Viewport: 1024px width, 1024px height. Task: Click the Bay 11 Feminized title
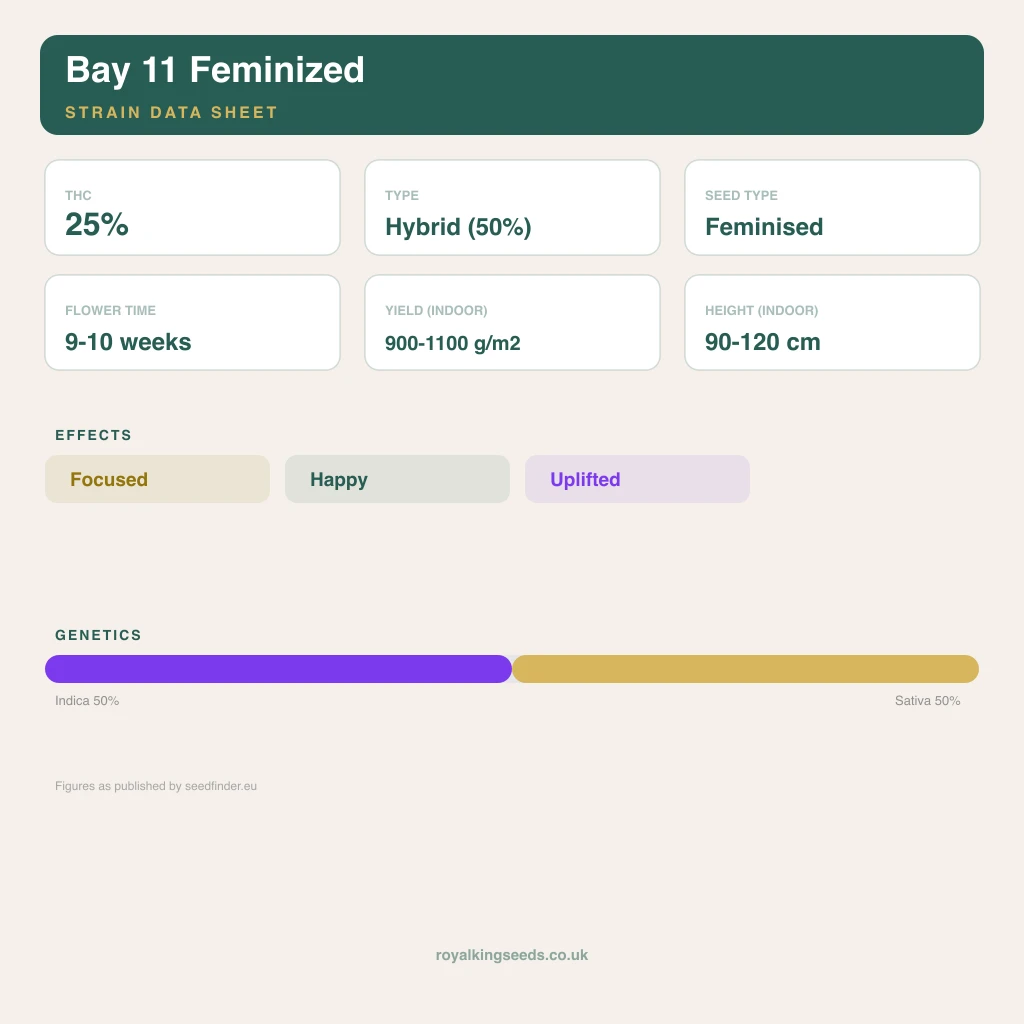[215, 70]
